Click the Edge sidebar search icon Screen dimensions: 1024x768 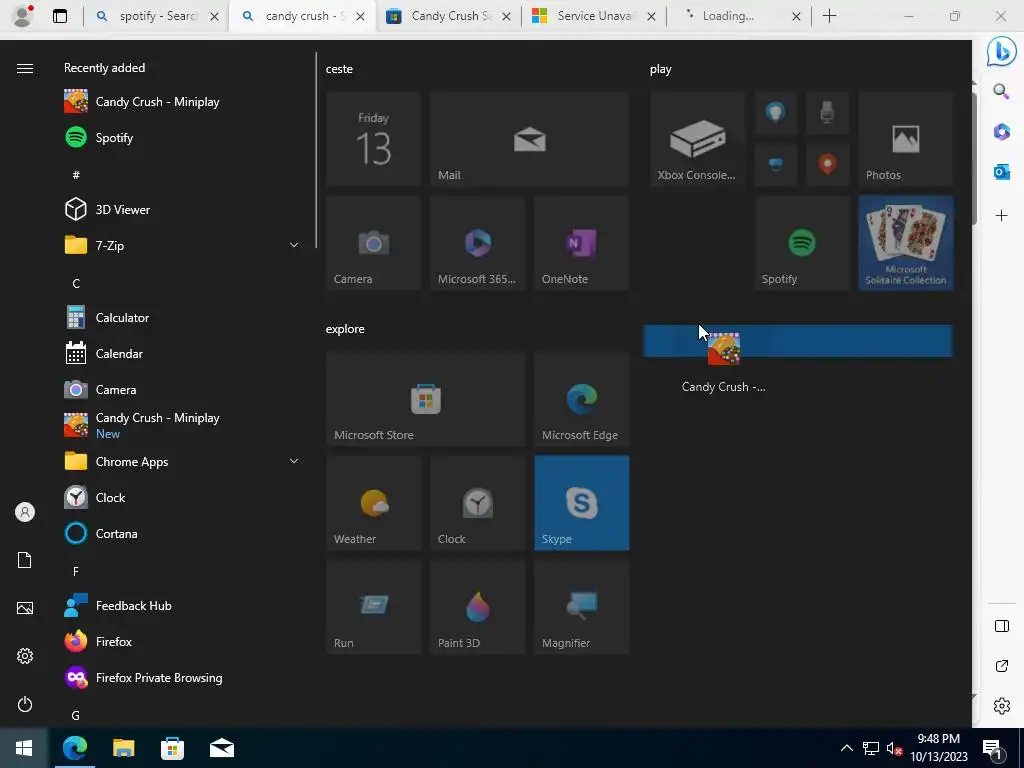1001,91
